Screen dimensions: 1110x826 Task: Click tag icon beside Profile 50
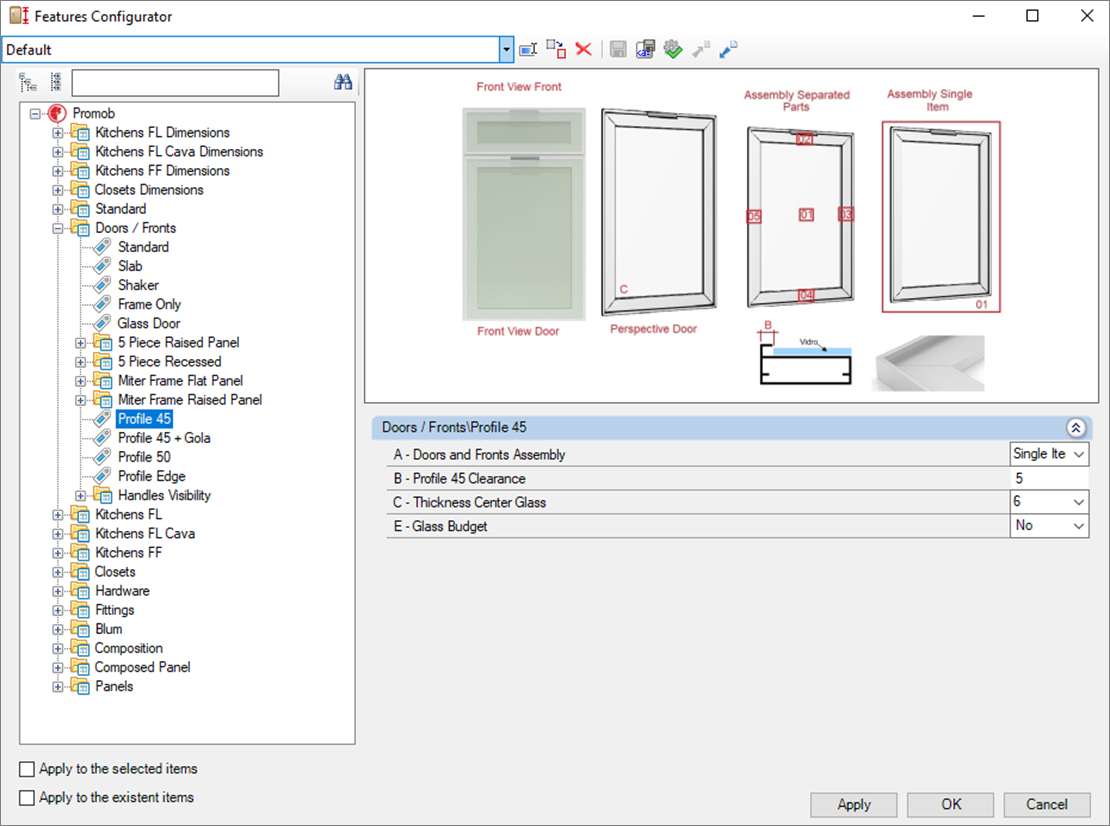pyautogui.click(x=103, y=457)
